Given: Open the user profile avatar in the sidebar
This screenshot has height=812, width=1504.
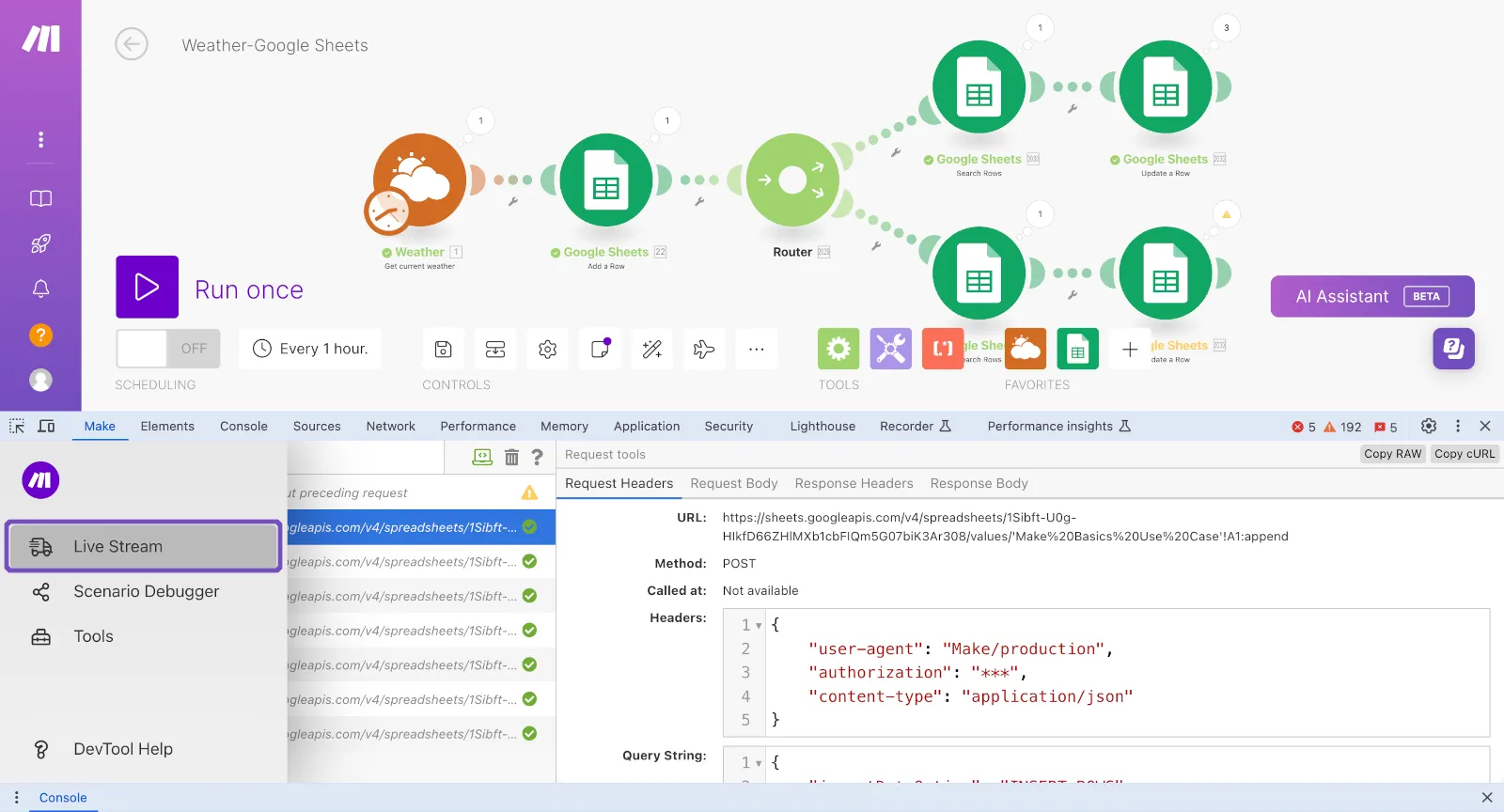Looking at the screenshot, I should [40, 380].
